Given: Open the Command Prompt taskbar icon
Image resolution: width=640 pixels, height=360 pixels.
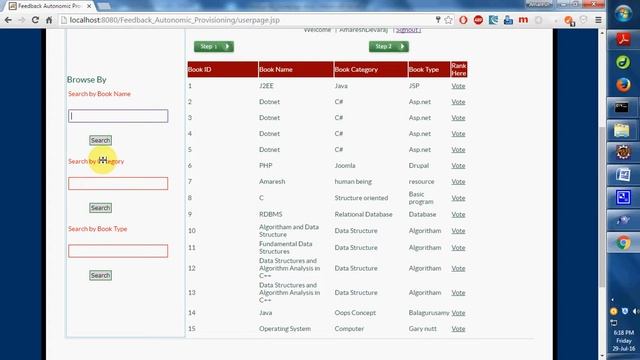Looking at the screenshot, I should 622,108.
